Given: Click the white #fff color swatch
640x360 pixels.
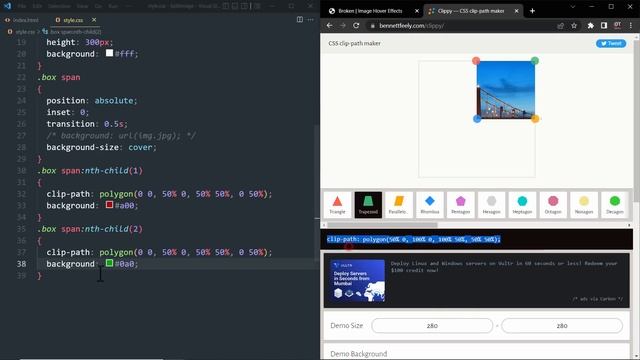Looking at the screenshot, I should (x=109, y=53).
